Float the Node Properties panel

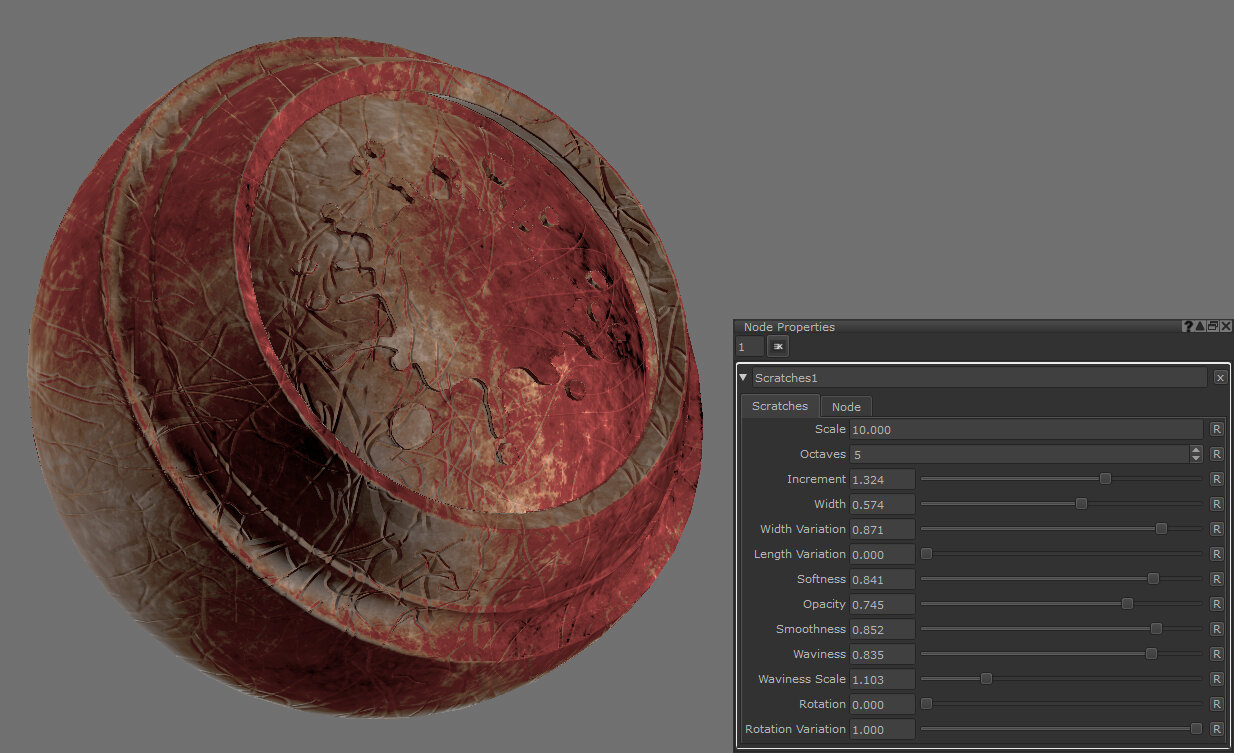click(1213, 327)
